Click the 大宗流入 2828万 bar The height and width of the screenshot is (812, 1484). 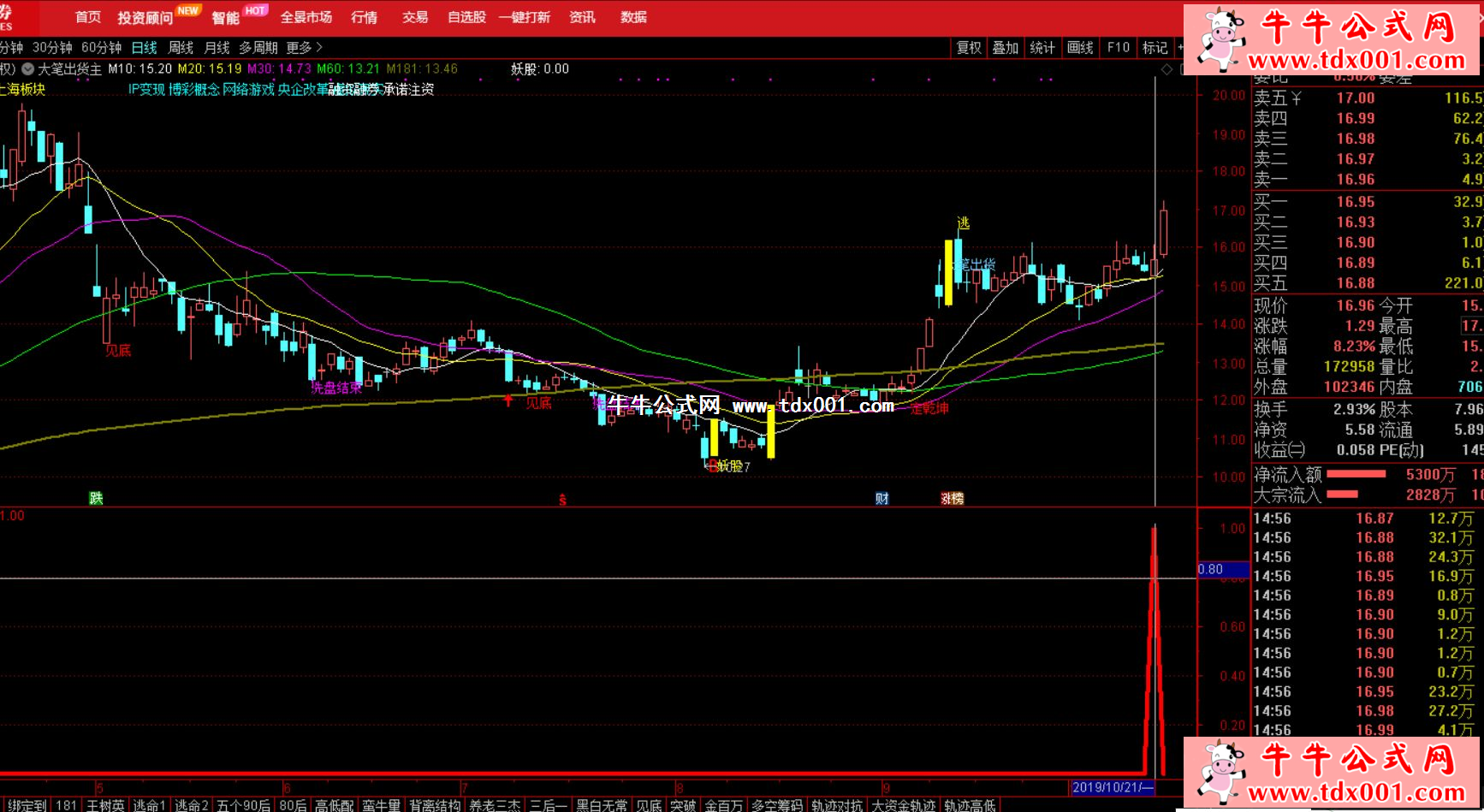click(x=1342, y=494)
